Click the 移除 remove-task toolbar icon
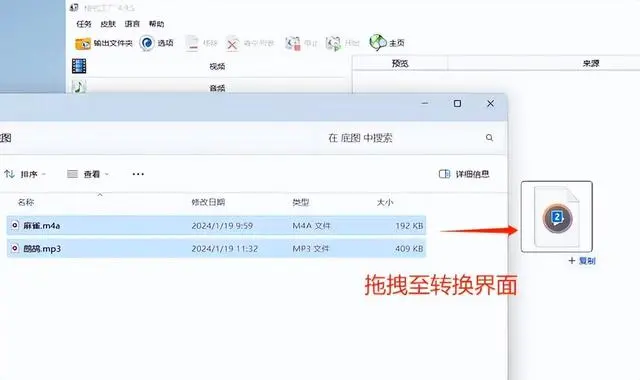Image resolution: width=640 pixels, height=380 pixels. point(192,43)
